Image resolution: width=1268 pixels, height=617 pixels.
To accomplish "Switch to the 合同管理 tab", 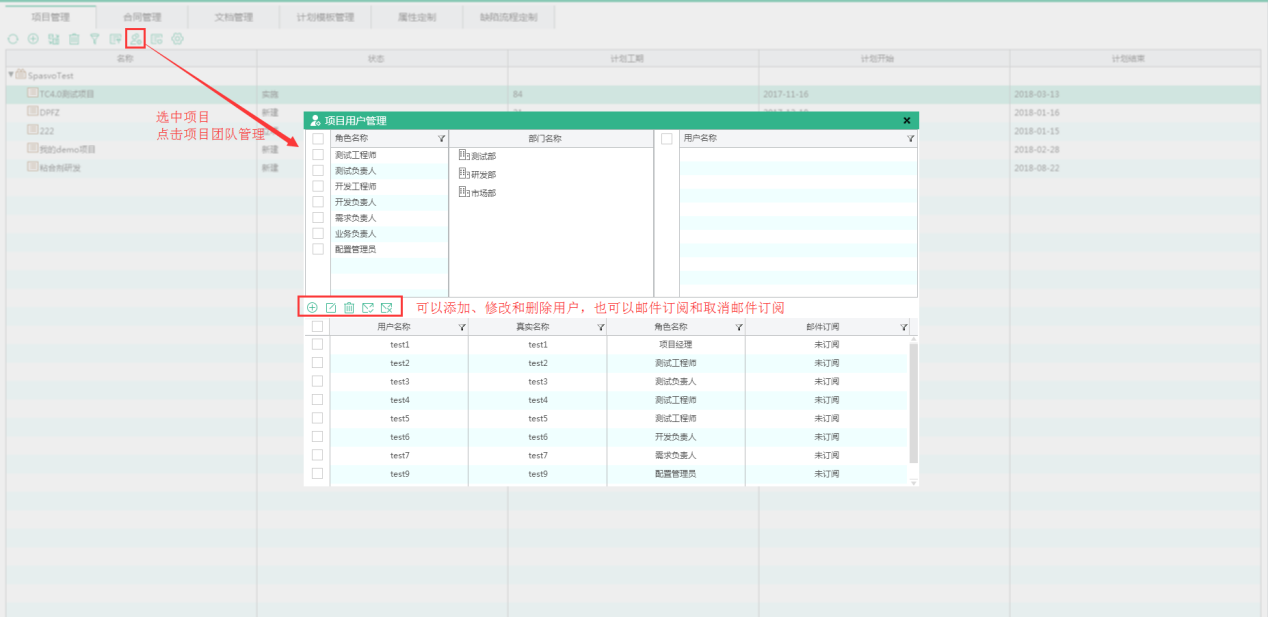I will (x=141, y=17).
